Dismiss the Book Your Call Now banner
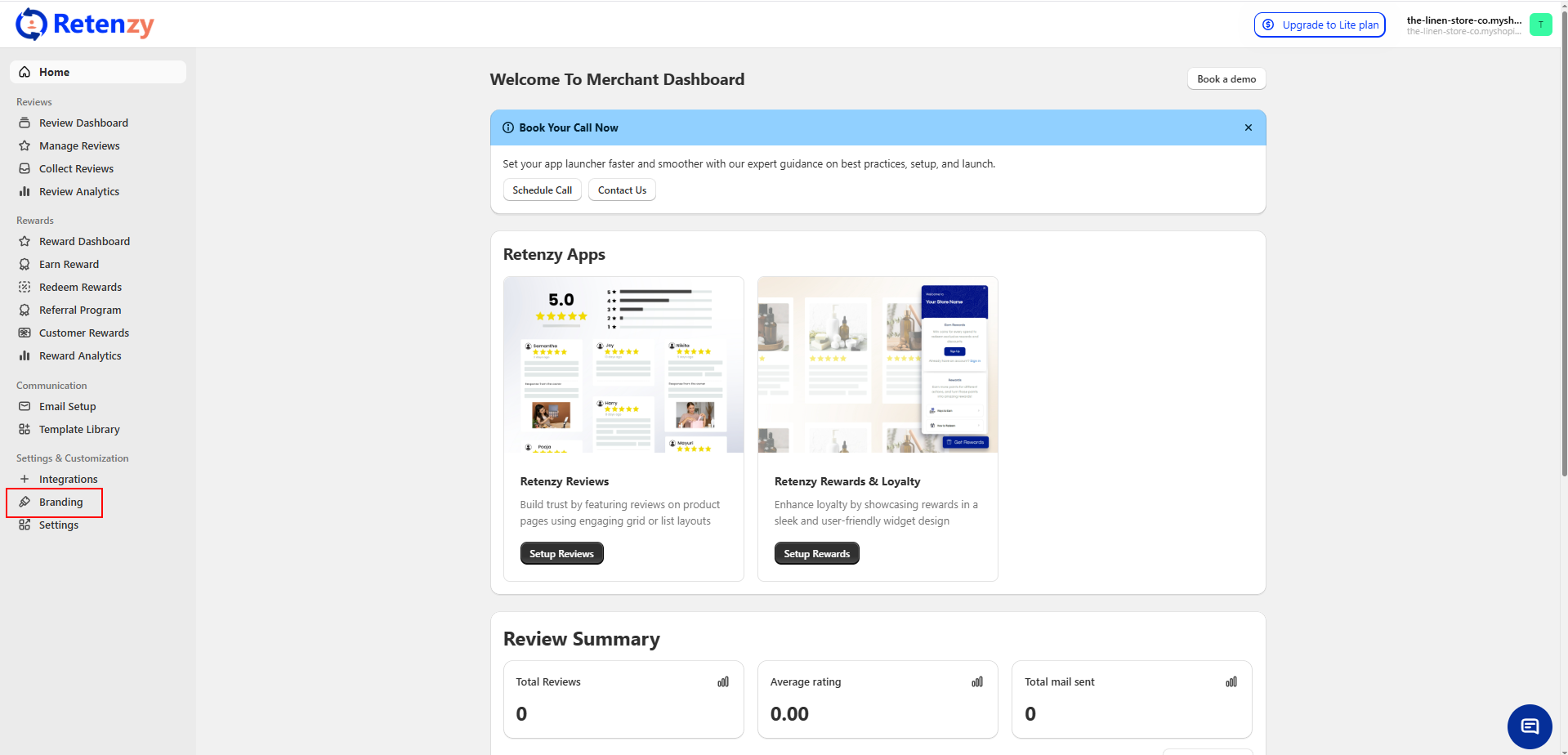 pyautogui.click(x=1248, y=128)
